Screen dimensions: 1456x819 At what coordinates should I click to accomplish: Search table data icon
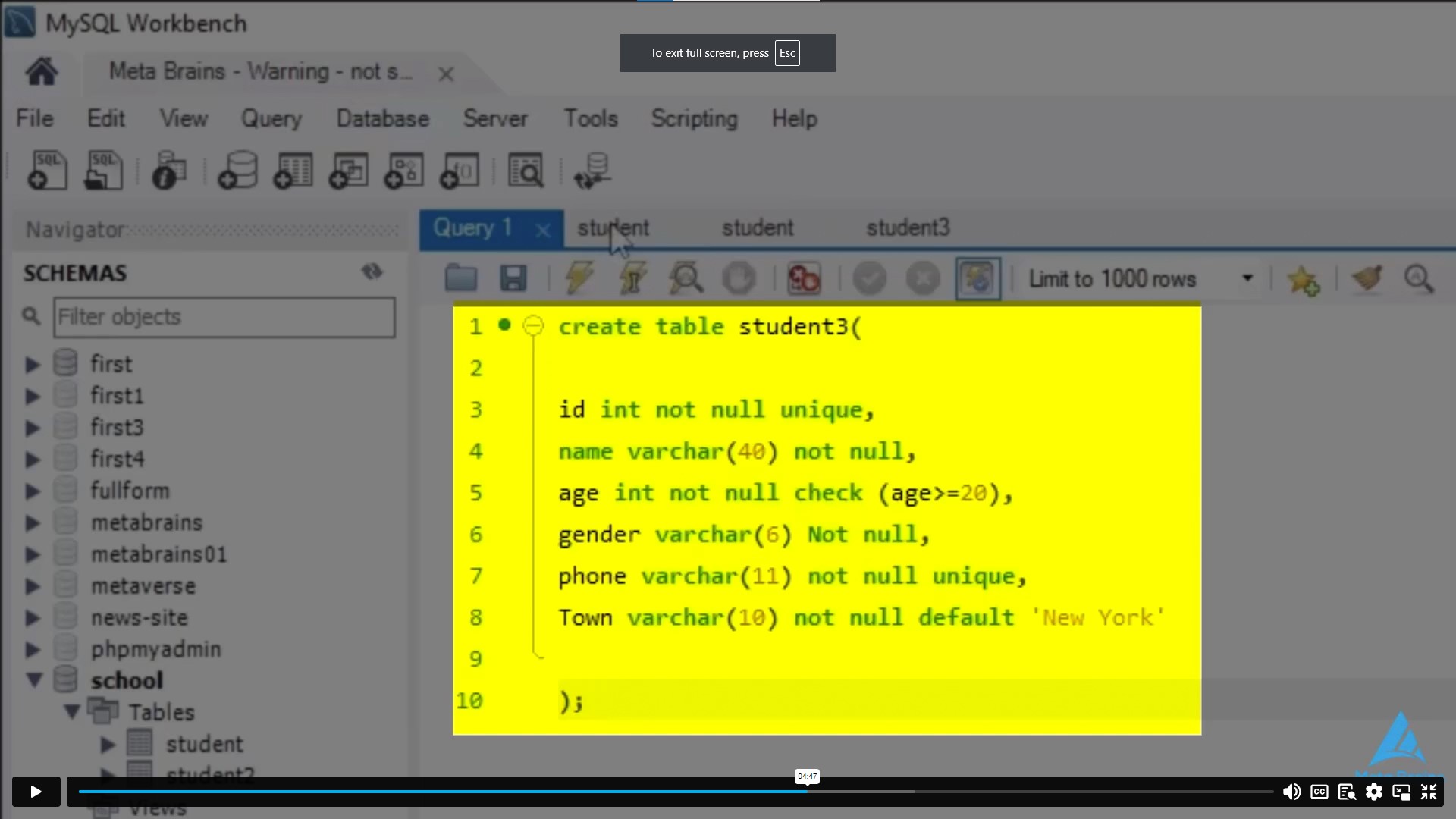tap(526, 170)
